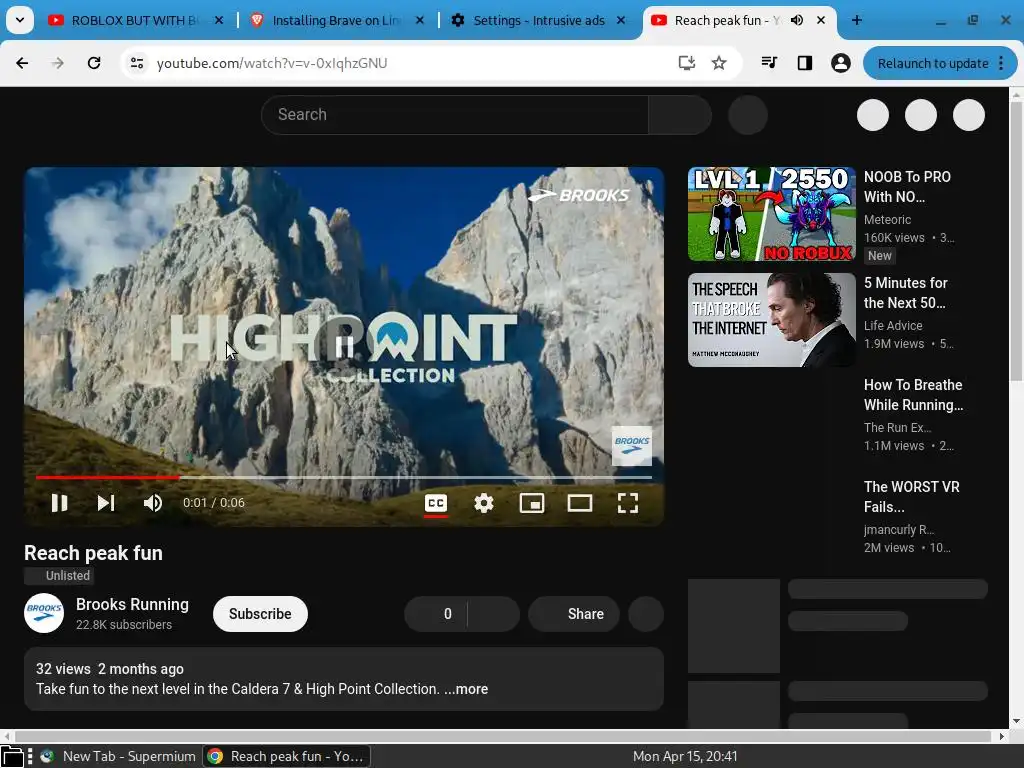
Task: Click Brooks watermark in video corner
Action: [632, 446]
